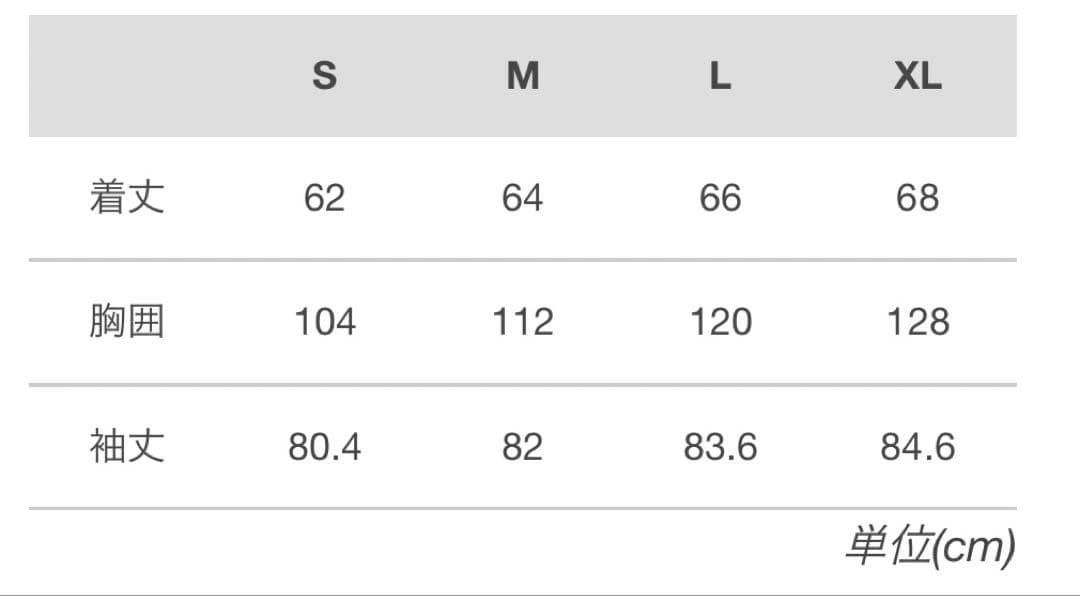The width and height of the screenshot is (1080, 596).
Task: Click the 着丈 row label
Action: click(x=127, y=197)
